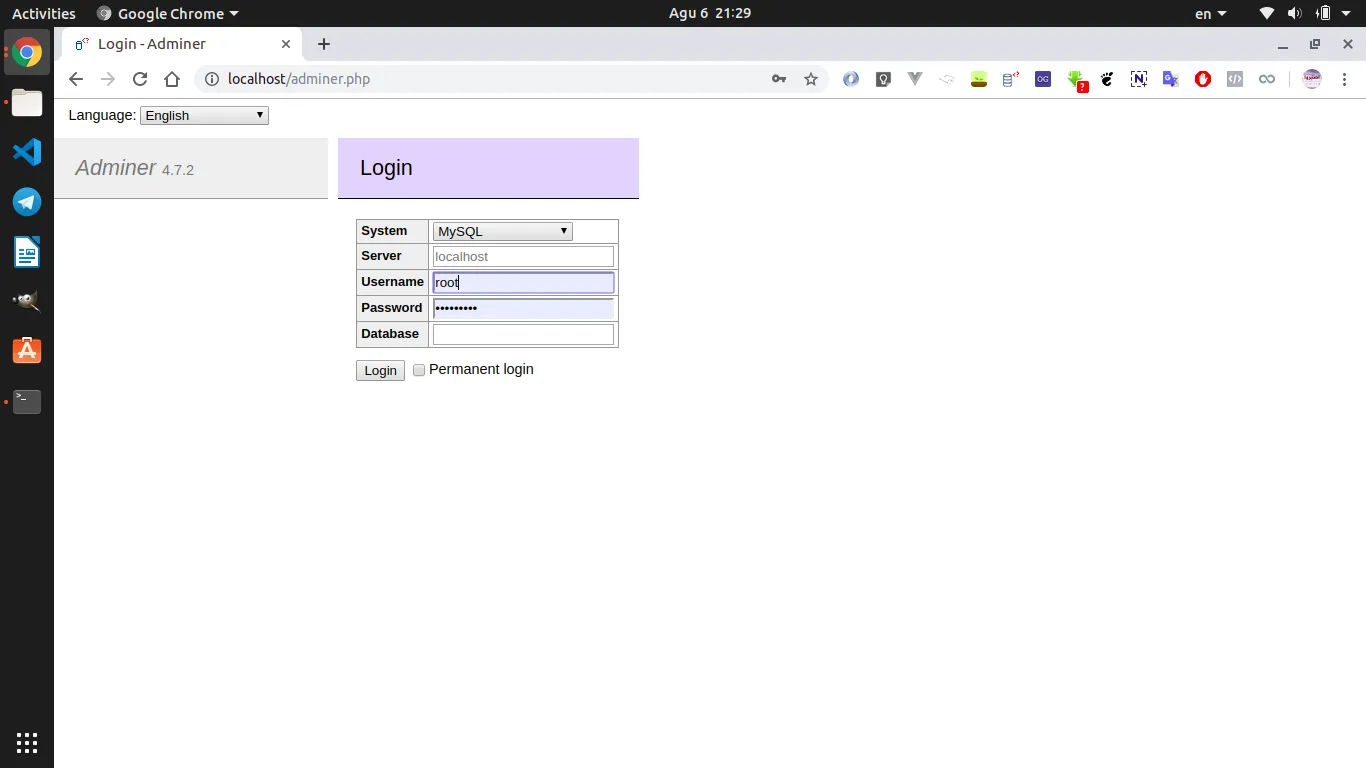Click the faded sketch extension icon
Image resolution: width=1366 pixels, height=768 pixels.
click(947, 79)
